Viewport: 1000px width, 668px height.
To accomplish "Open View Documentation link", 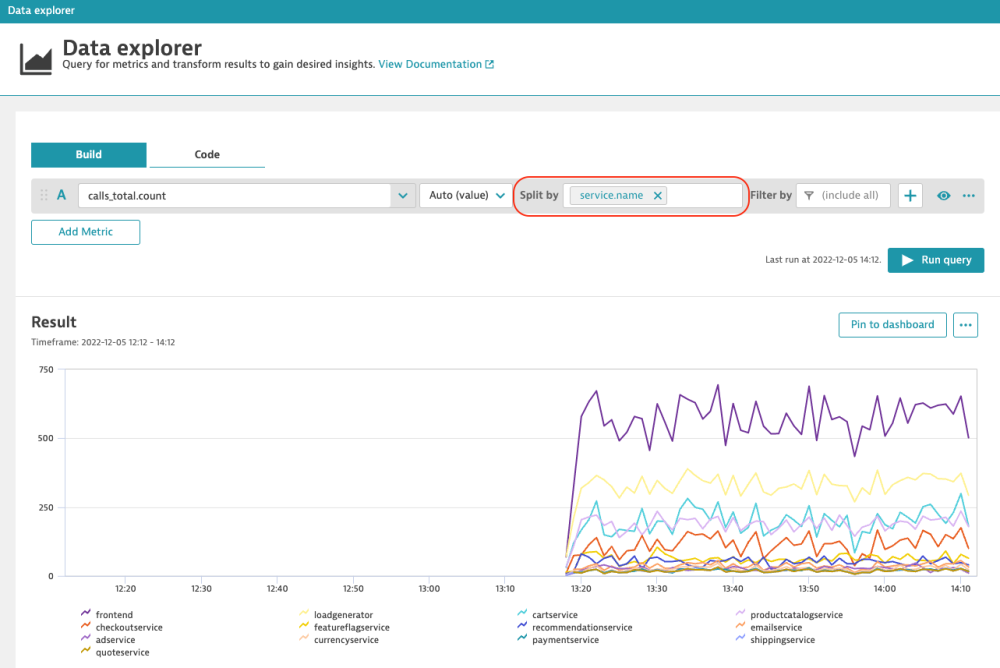I will [x=432, y=63].
